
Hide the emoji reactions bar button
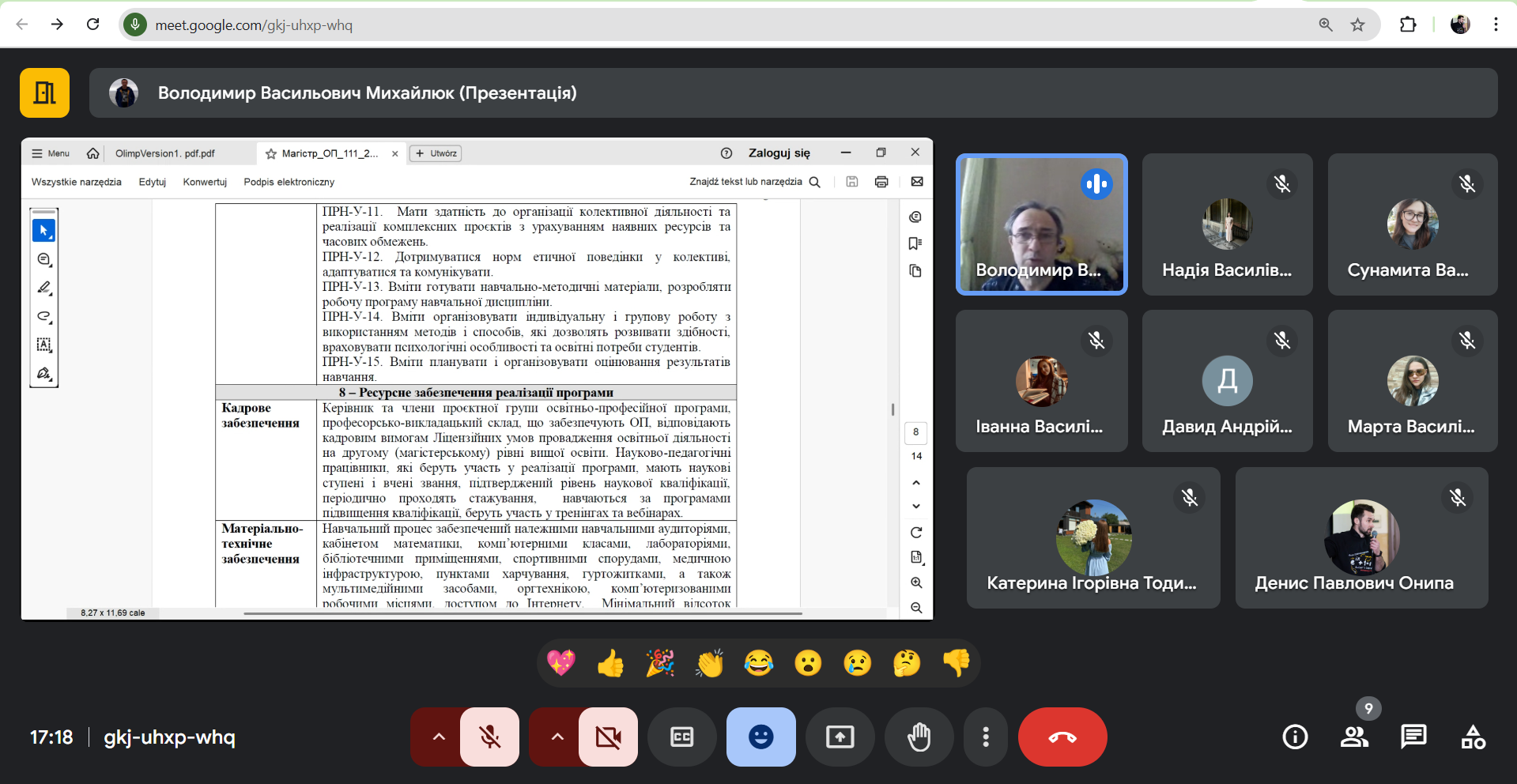point(760,737)
